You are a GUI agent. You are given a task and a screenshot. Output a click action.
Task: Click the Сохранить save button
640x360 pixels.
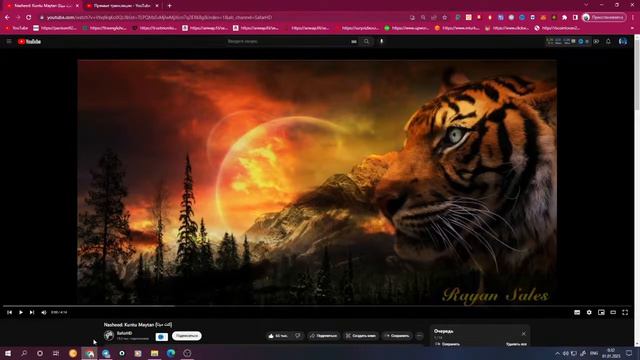pyautogui.click(x=397, y=336)
